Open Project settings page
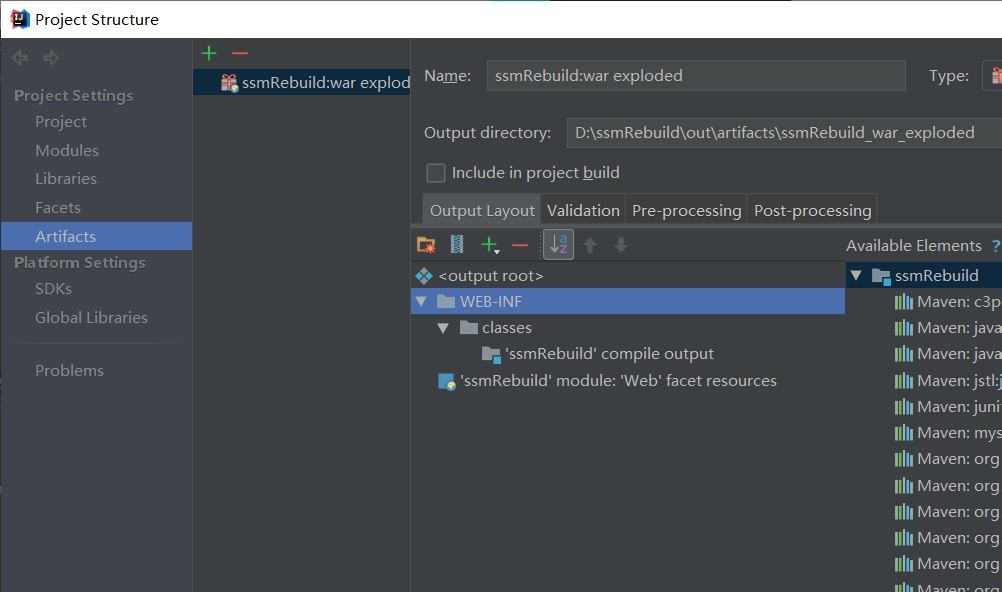This screenshot has height=592, width=1002. pos(61,121)
